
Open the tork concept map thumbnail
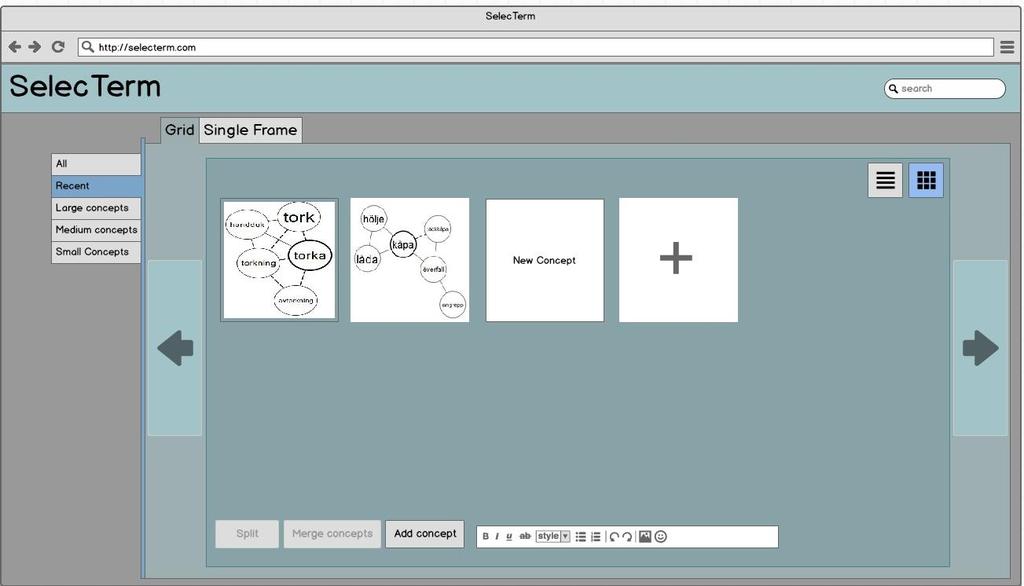pyautogui.click(x=280, y=260)
